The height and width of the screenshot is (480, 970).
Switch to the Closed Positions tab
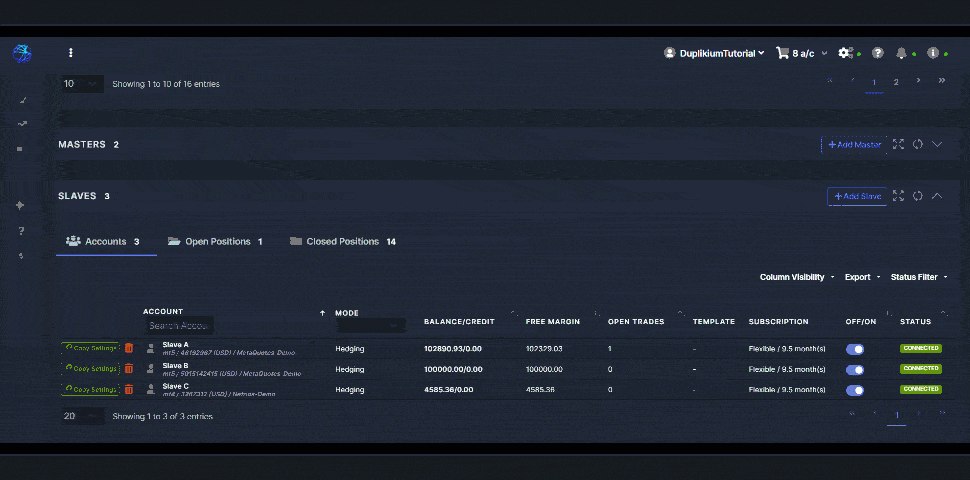(342, 241)
